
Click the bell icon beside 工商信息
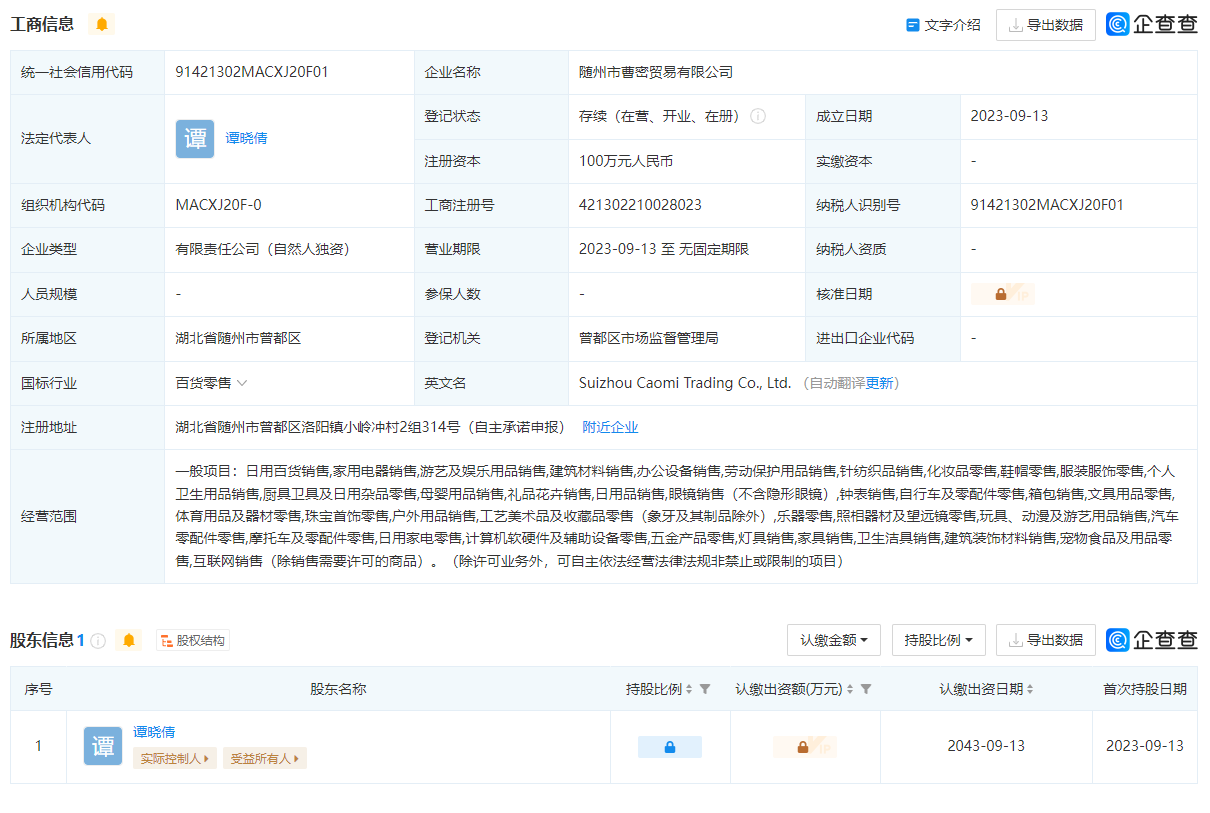(x=101, y=24)
